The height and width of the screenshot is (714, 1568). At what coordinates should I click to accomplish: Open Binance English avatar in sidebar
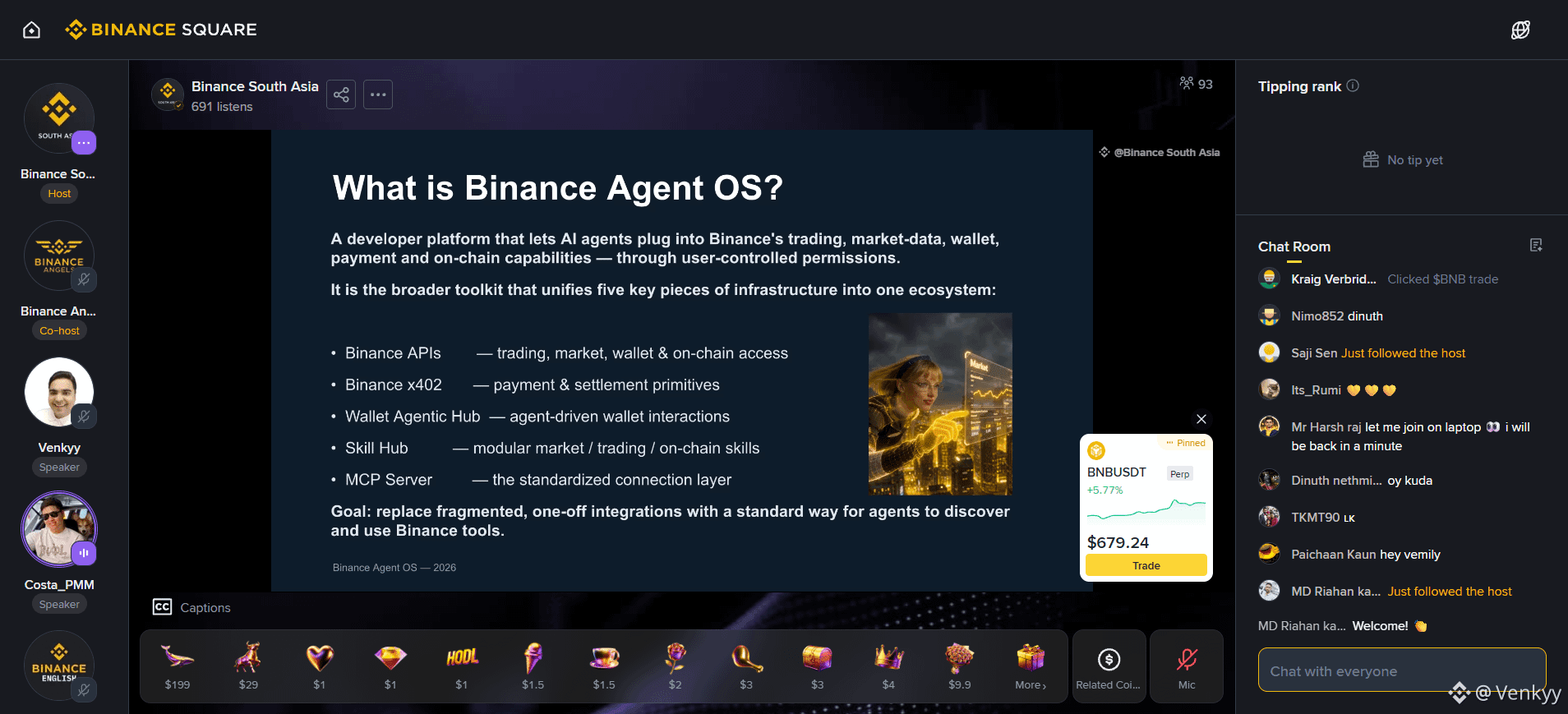click(x=59, y=666)
